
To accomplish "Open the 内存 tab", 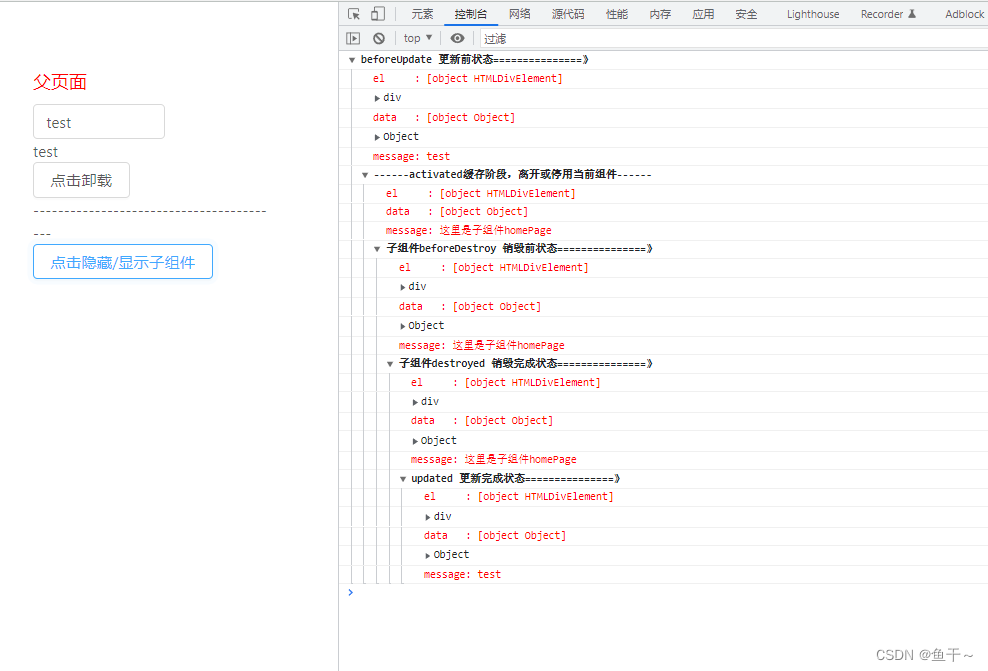I will click(660, 14).
